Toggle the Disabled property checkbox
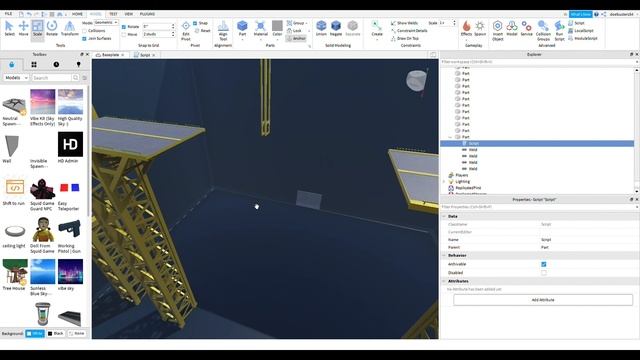 (544, 273)
